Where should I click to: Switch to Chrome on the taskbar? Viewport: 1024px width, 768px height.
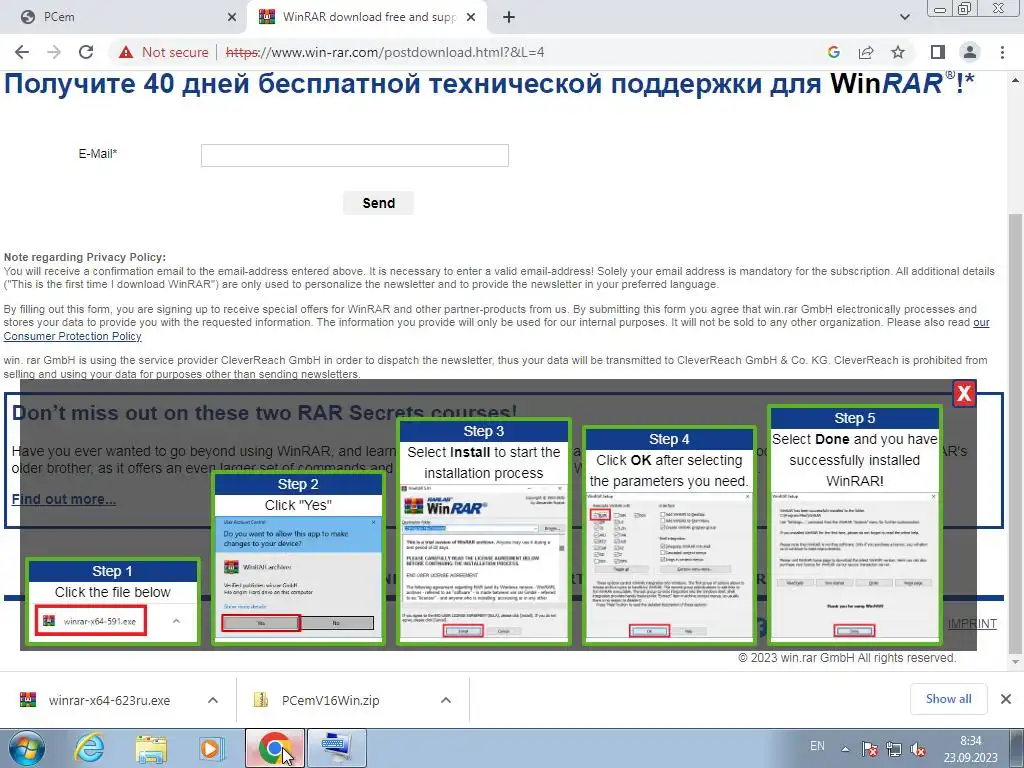click(x=275, y=748)
